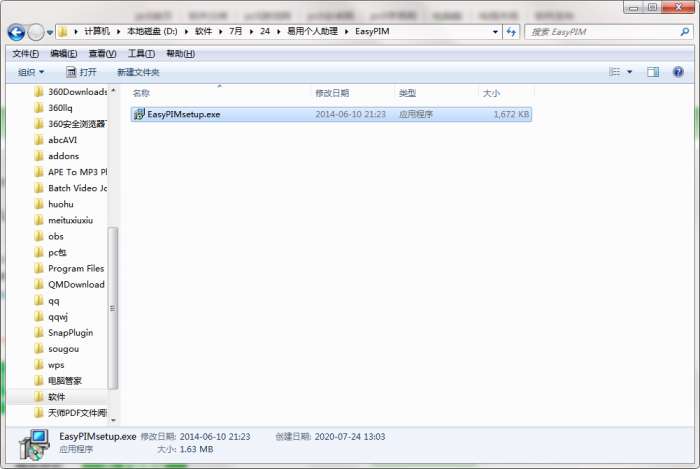Click navigation pane scrollbar thumb
Screen dimensions: 700x469
click(112, 308)
